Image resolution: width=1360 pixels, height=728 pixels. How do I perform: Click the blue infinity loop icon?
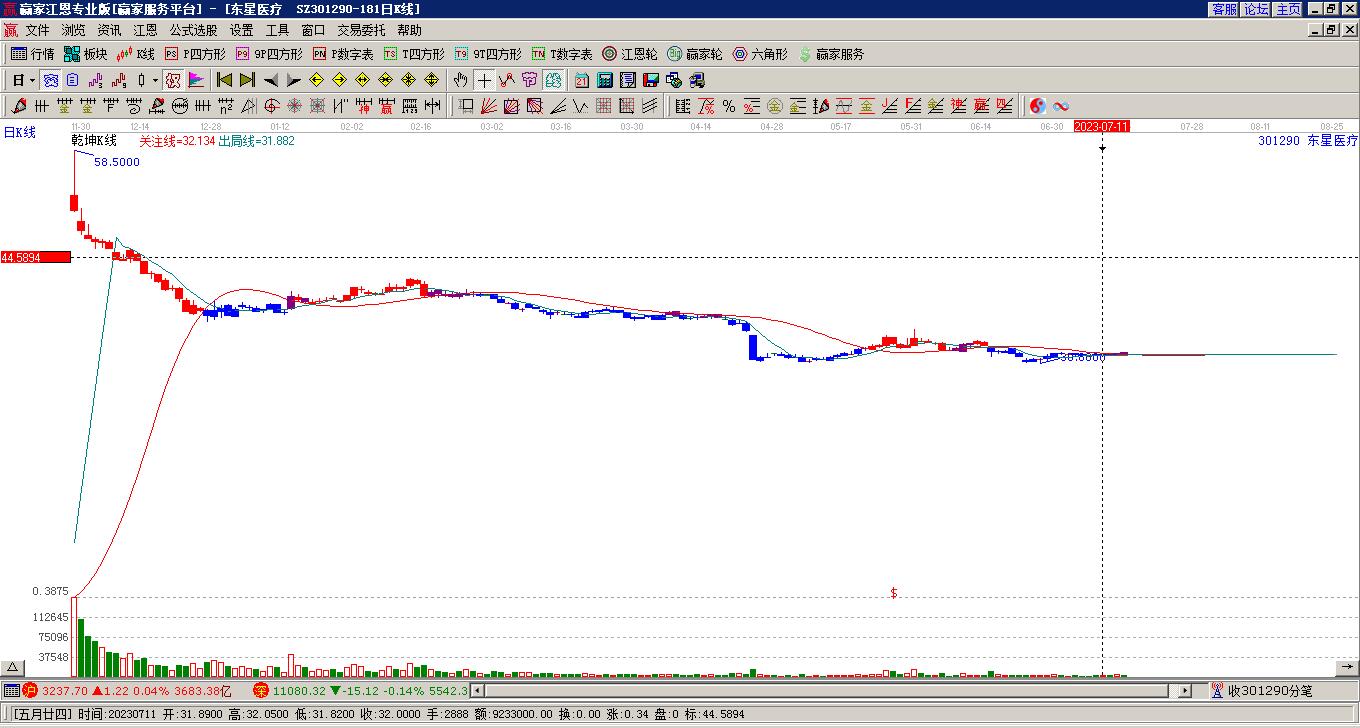point(1061,106)
